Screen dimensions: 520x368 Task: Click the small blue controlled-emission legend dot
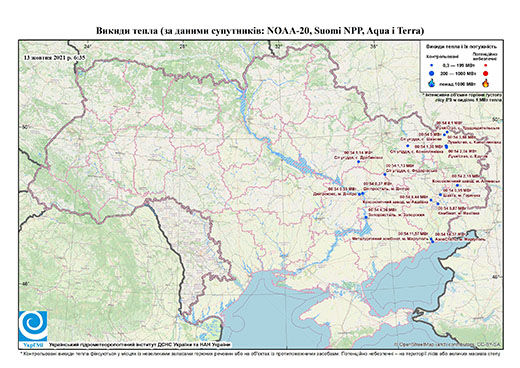[x=432, y=66]
